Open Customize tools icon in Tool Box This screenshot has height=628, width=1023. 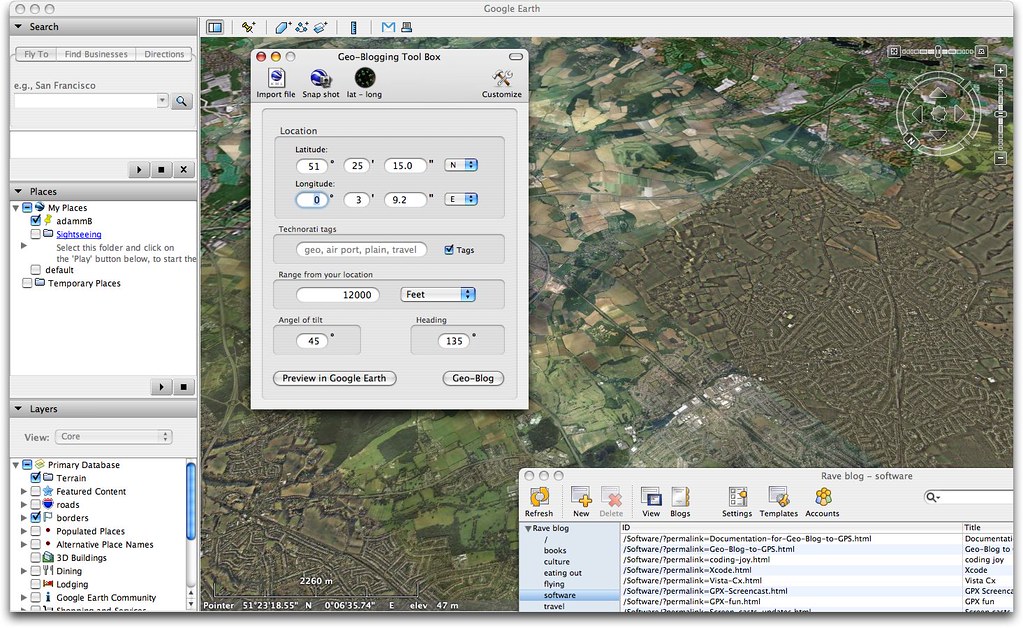point(502,78)
